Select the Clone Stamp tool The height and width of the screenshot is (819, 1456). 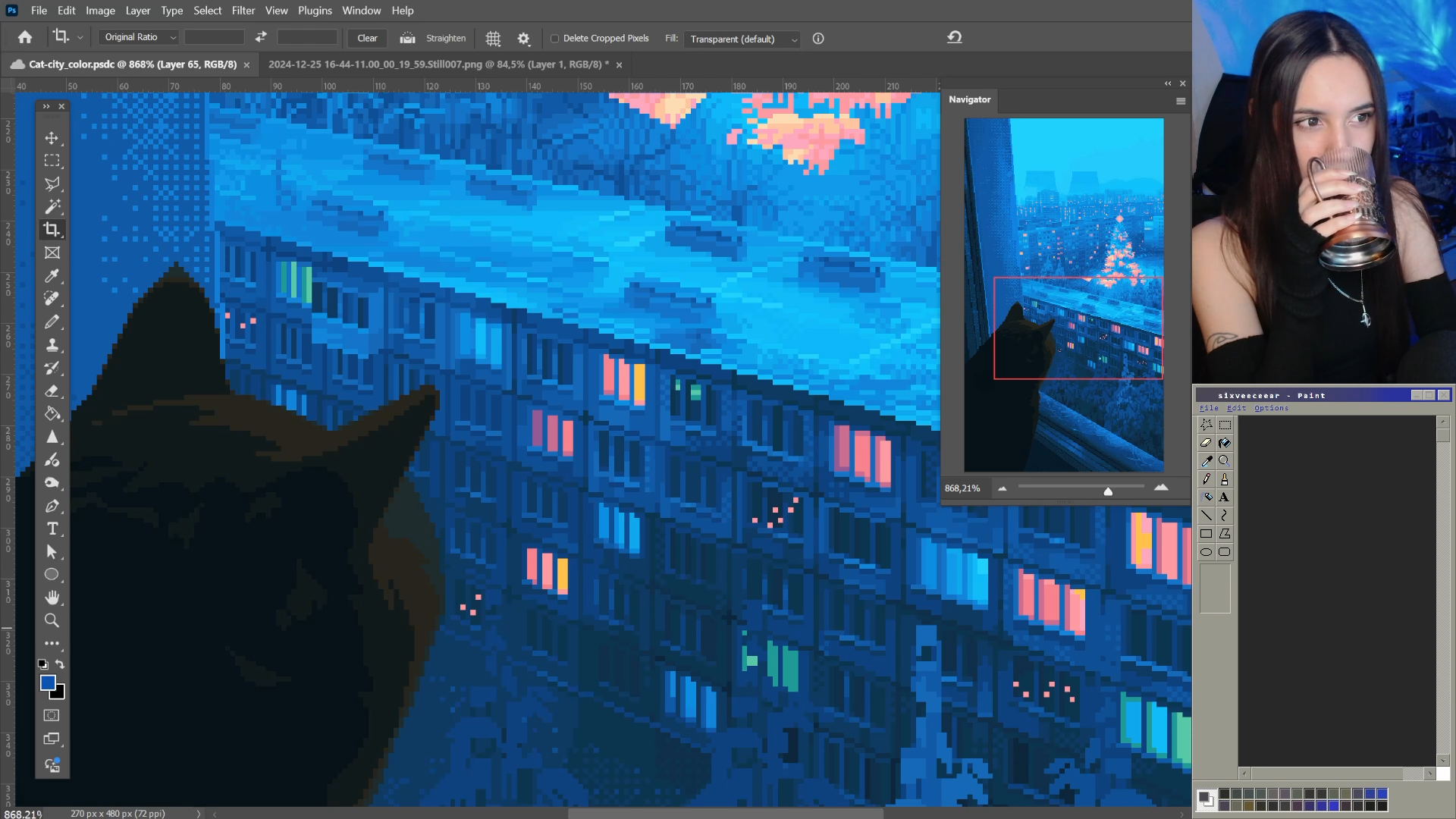pyautogui.click(x=52, y=345)
